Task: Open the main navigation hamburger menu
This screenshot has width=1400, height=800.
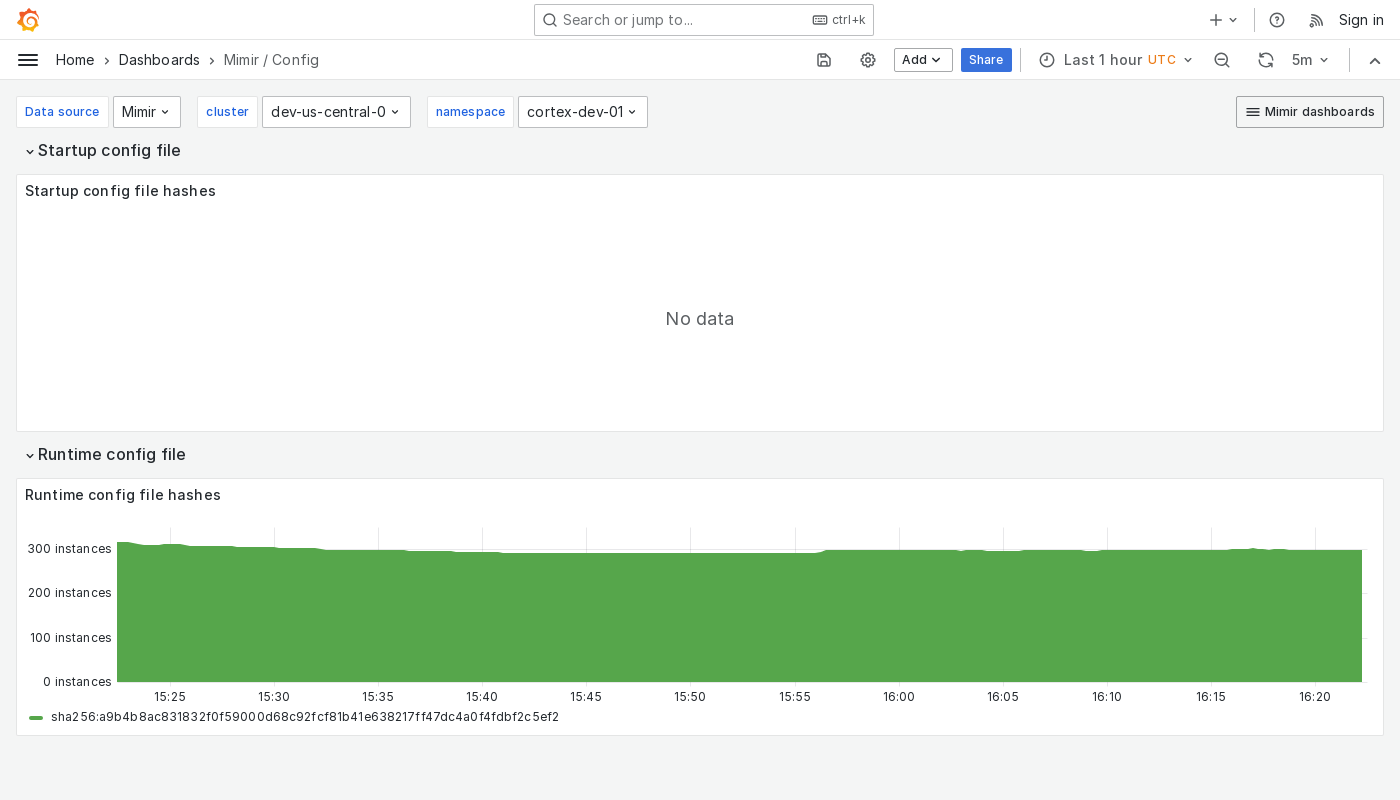Action: [28, 60]
